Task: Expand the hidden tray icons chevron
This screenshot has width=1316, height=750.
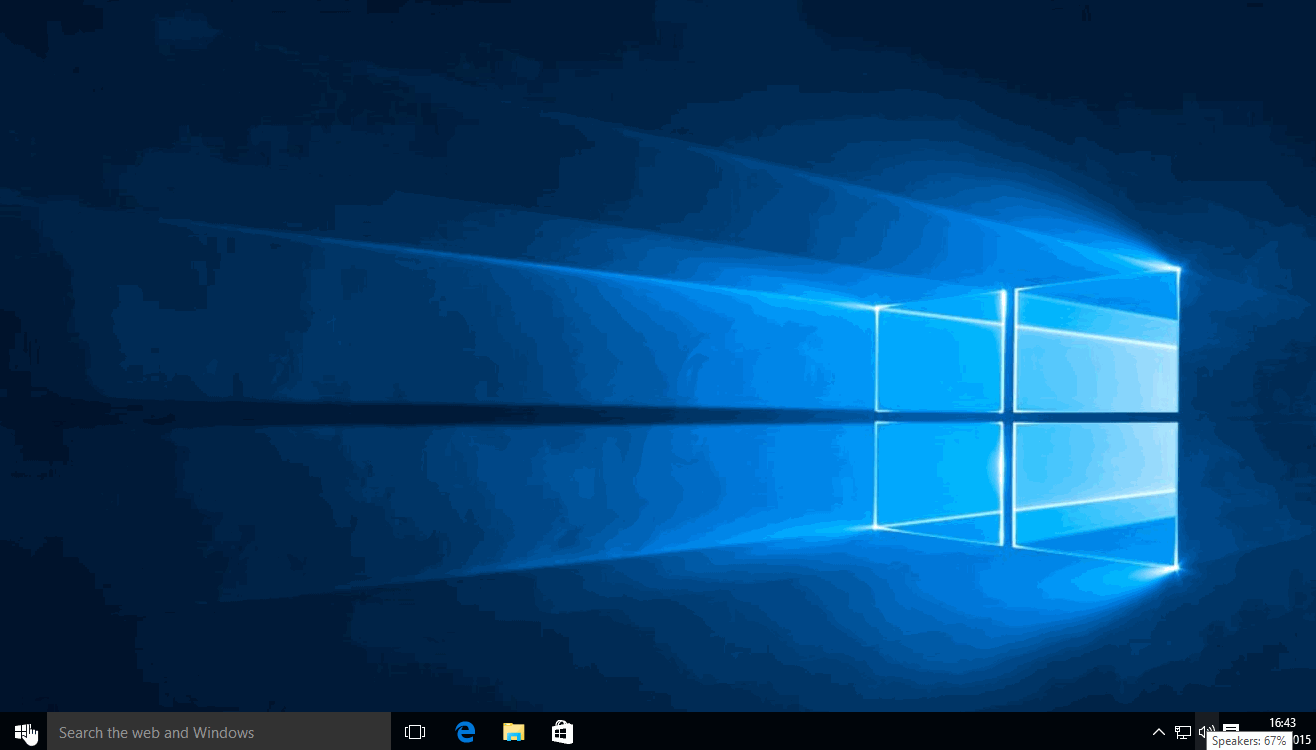Action: tap(1158, 732)
